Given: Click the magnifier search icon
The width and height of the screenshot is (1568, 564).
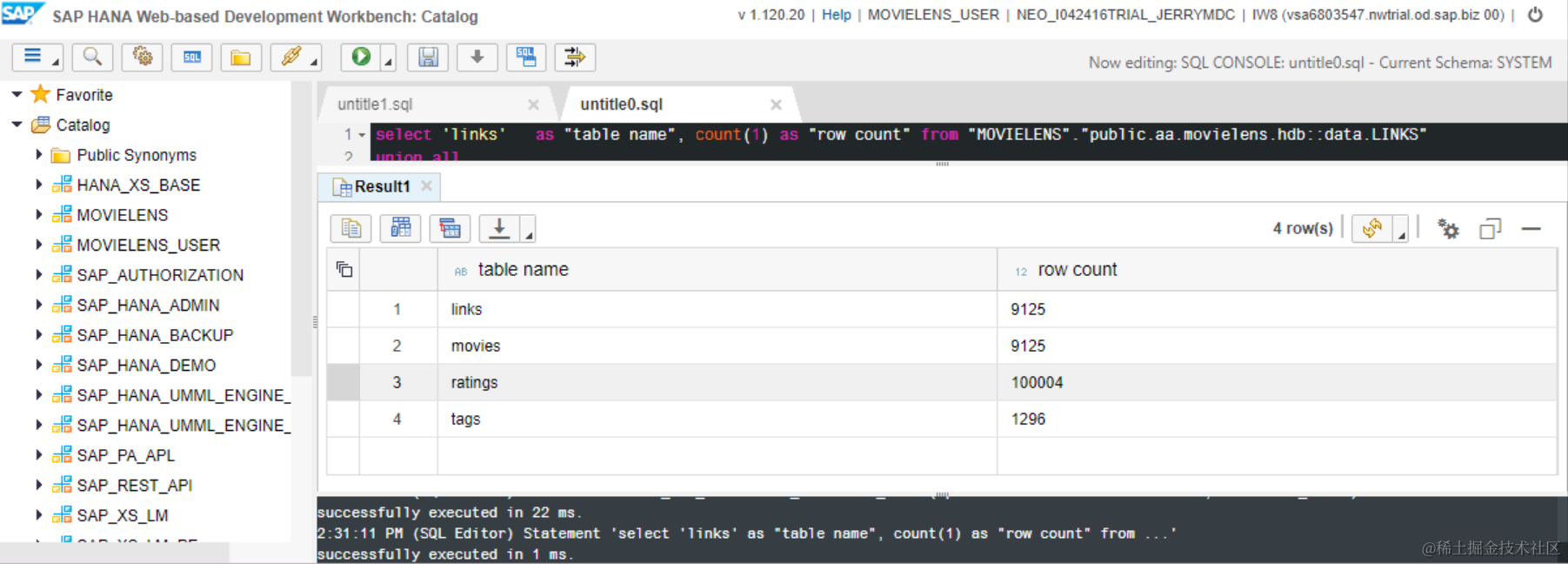Looking at the screenshot, I should pyautogui.click(x=92, y=57).
